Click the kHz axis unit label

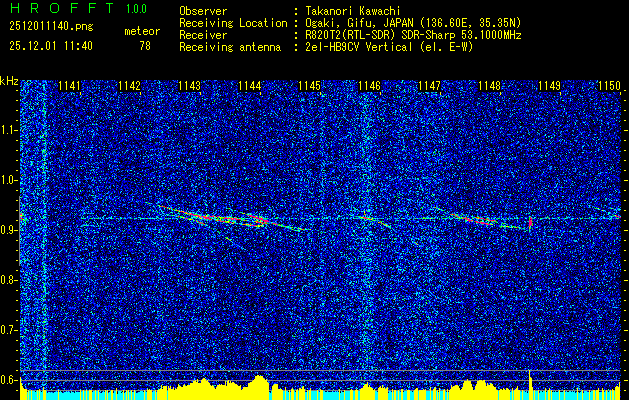click(x=9, y=81)
